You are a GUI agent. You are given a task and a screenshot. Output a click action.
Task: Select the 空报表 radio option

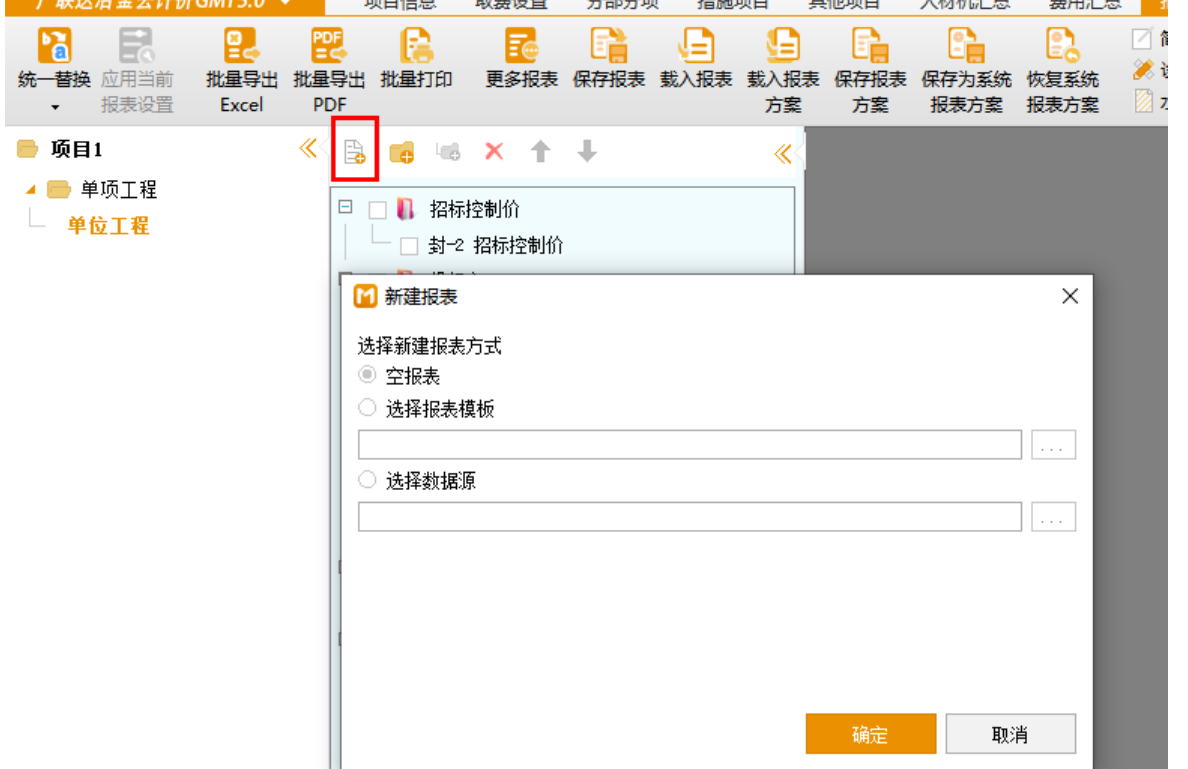click(x=367, y=376)
